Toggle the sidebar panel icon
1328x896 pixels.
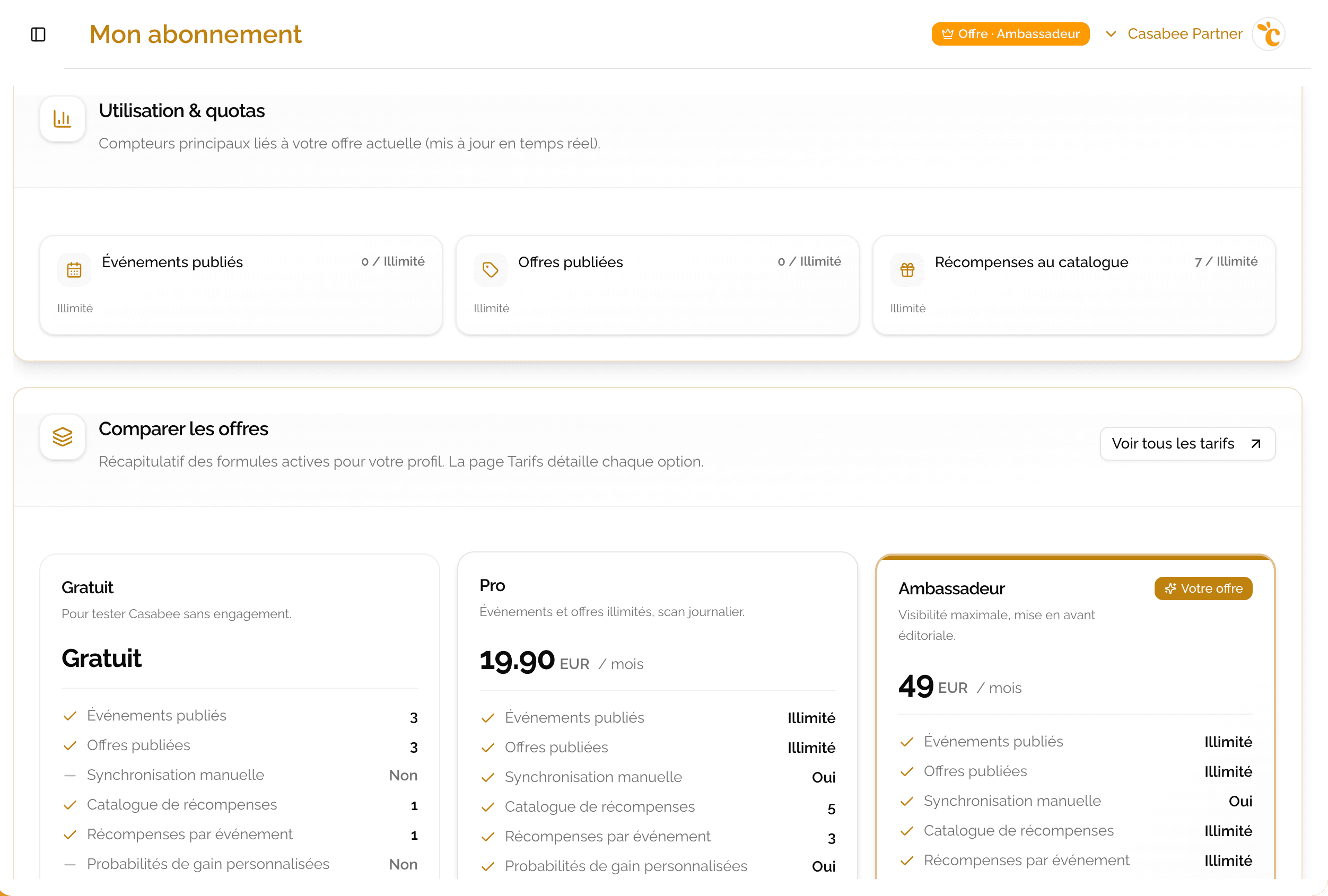38,34
